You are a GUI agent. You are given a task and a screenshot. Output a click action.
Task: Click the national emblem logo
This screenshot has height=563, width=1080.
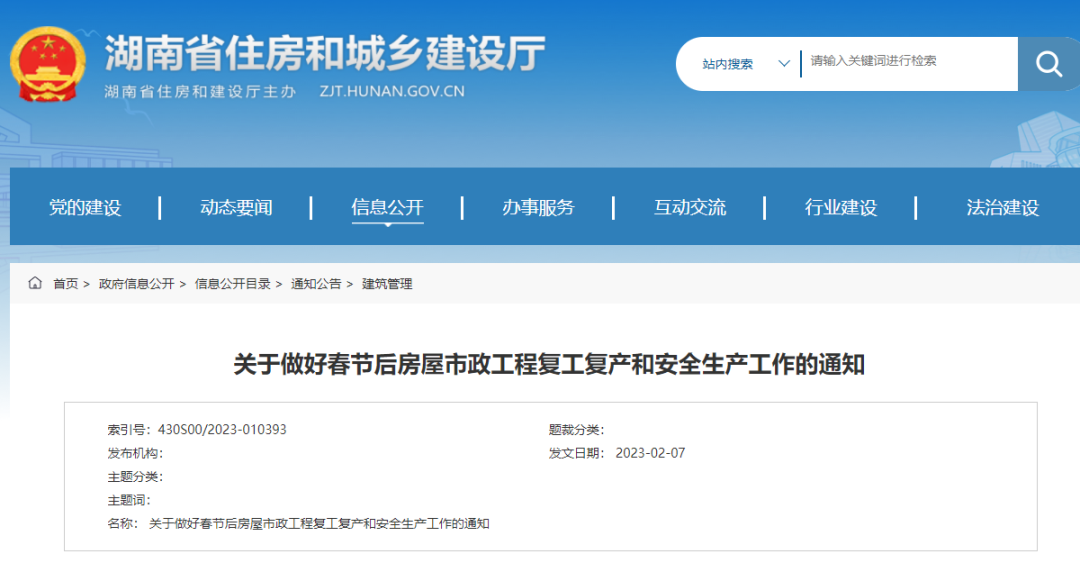coord(48,62)
